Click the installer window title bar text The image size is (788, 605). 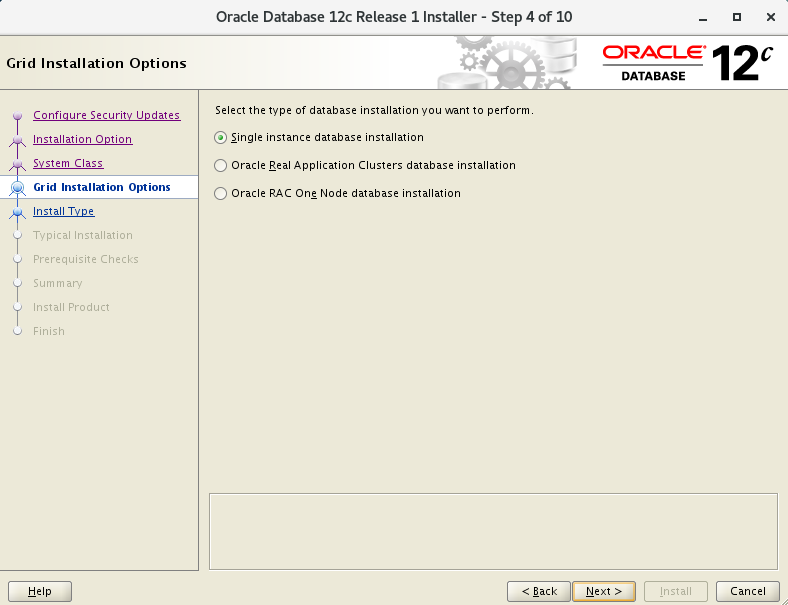point(394,17)
